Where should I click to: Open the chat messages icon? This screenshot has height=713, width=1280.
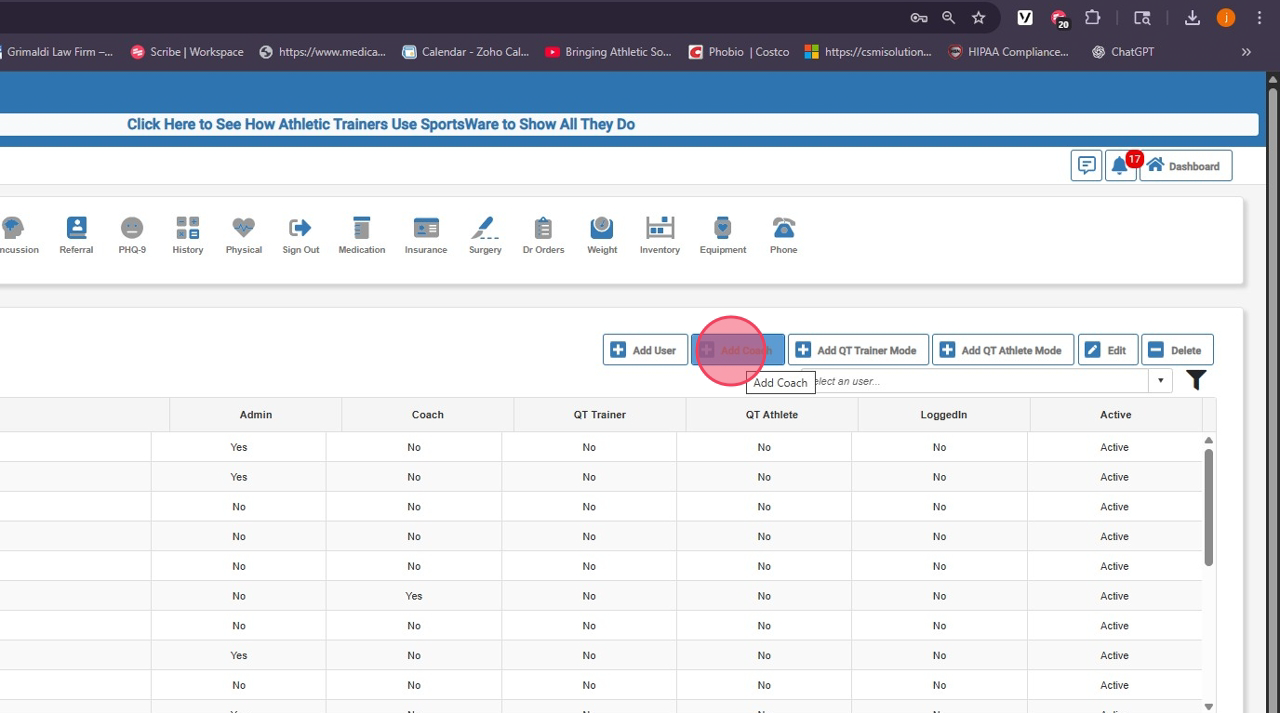[1085, 166]
